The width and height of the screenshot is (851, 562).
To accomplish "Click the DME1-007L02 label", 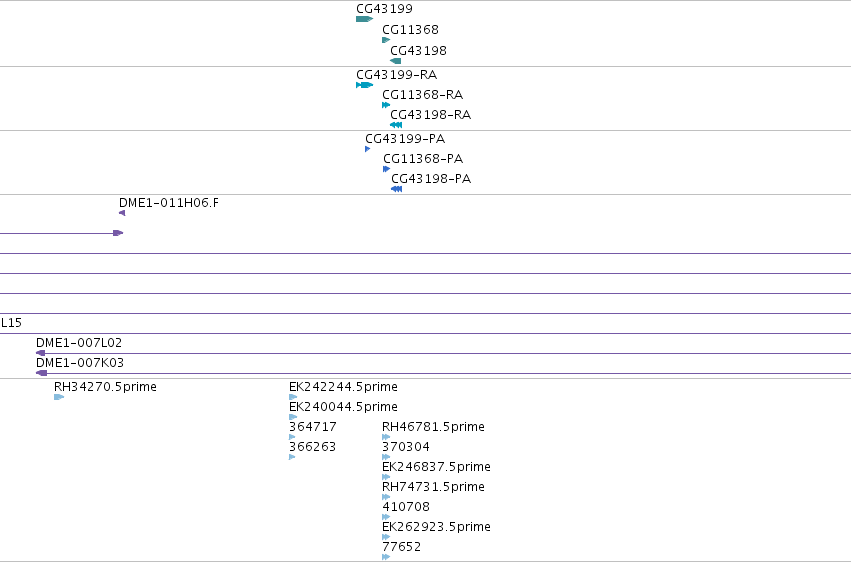I will click(79, 343).
